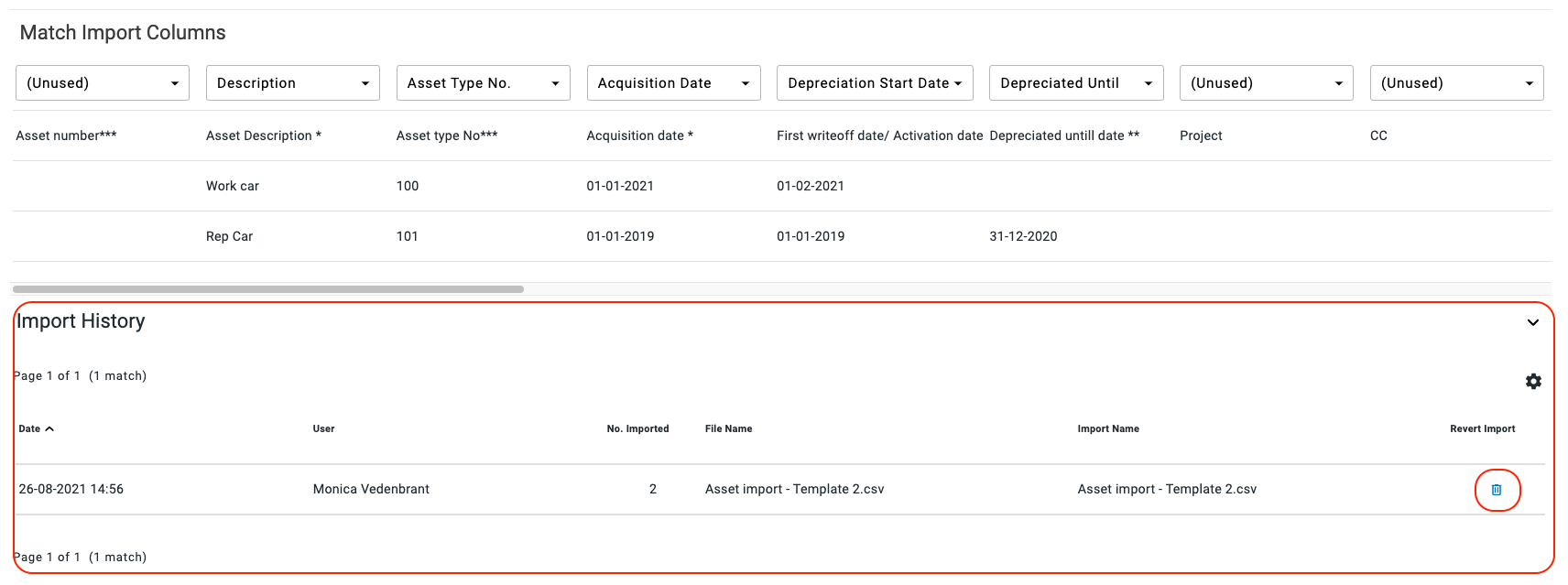Select the Work car preview row
This screenshot has height=585, width=1568.
pos(233,186)
